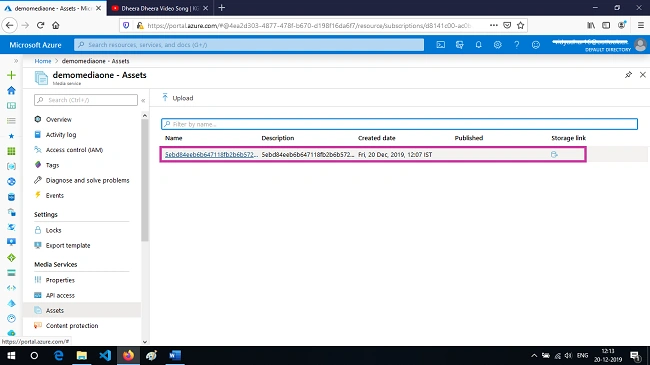Open portal settings gear
The image size is (650, 365).
pos(497,45)
